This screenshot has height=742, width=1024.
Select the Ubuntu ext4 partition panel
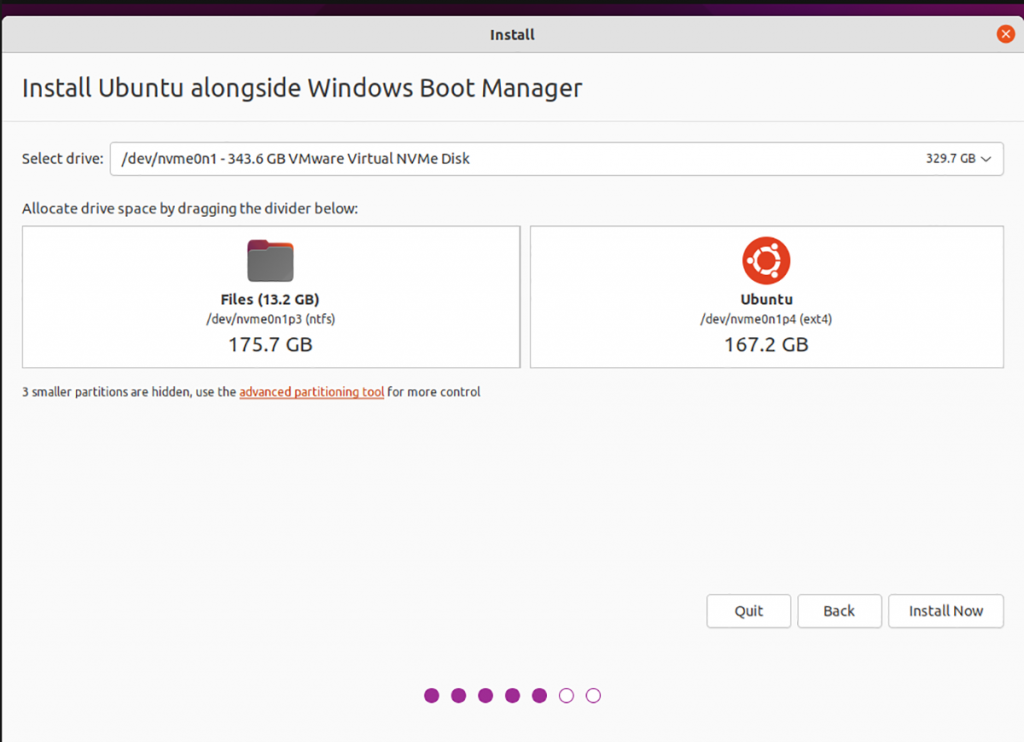tap(766, 296)
